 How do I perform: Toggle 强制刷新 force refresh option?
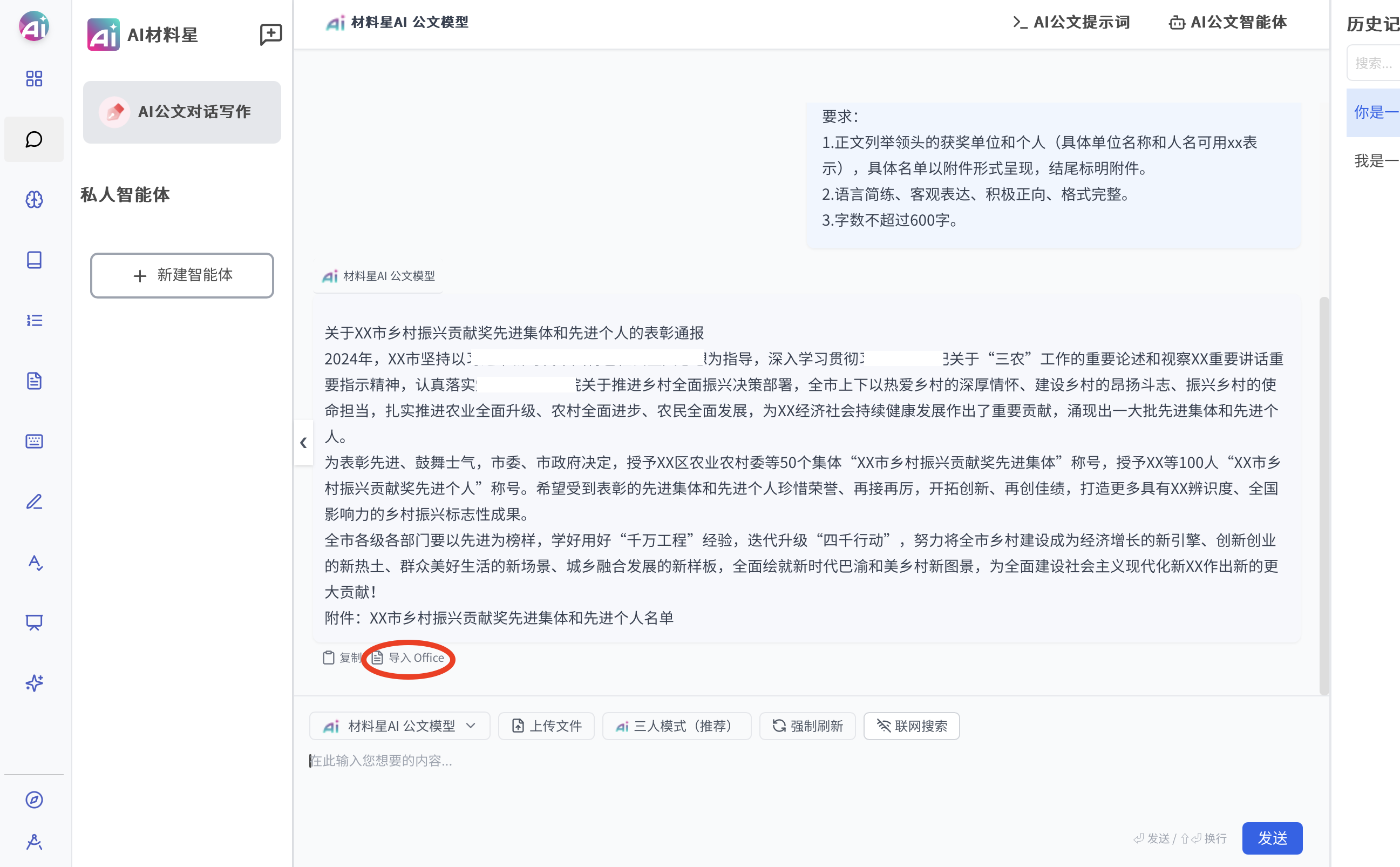pyautogui.click(x=807, y=726)
